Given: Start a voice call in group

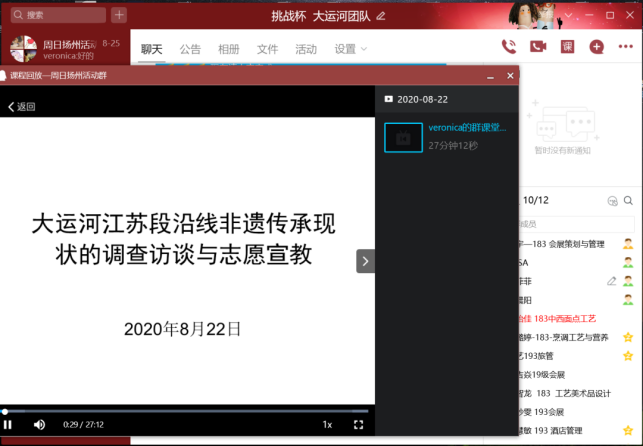Looking at the screenshot, I should pyautogui.click(x=508, y=46).
